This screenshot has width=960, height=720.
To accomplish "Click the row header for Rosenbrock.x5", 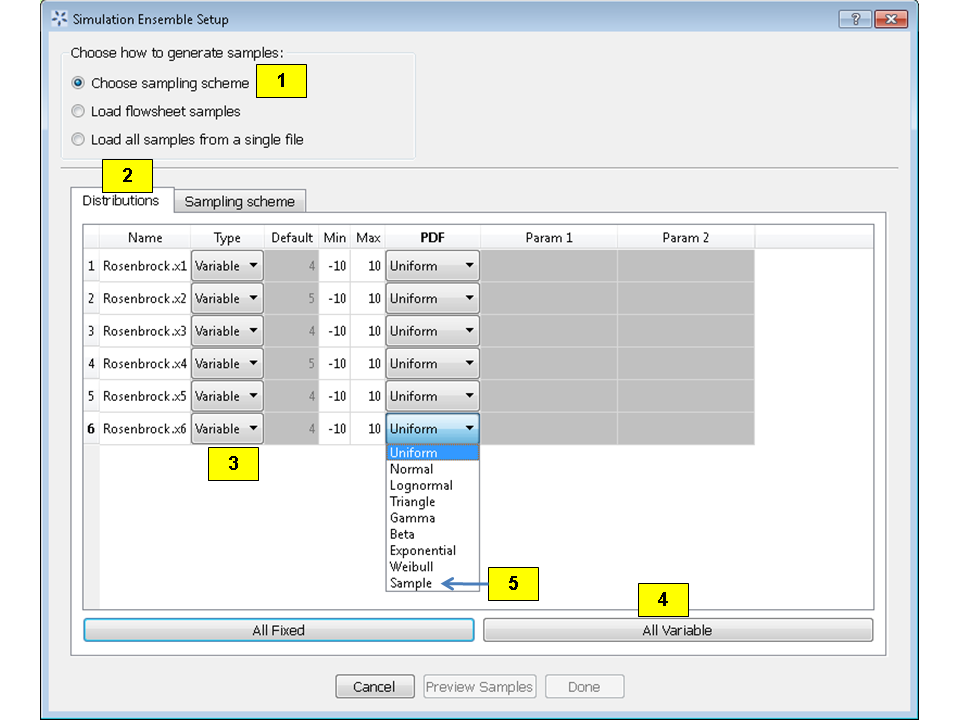I will point(90,395).
